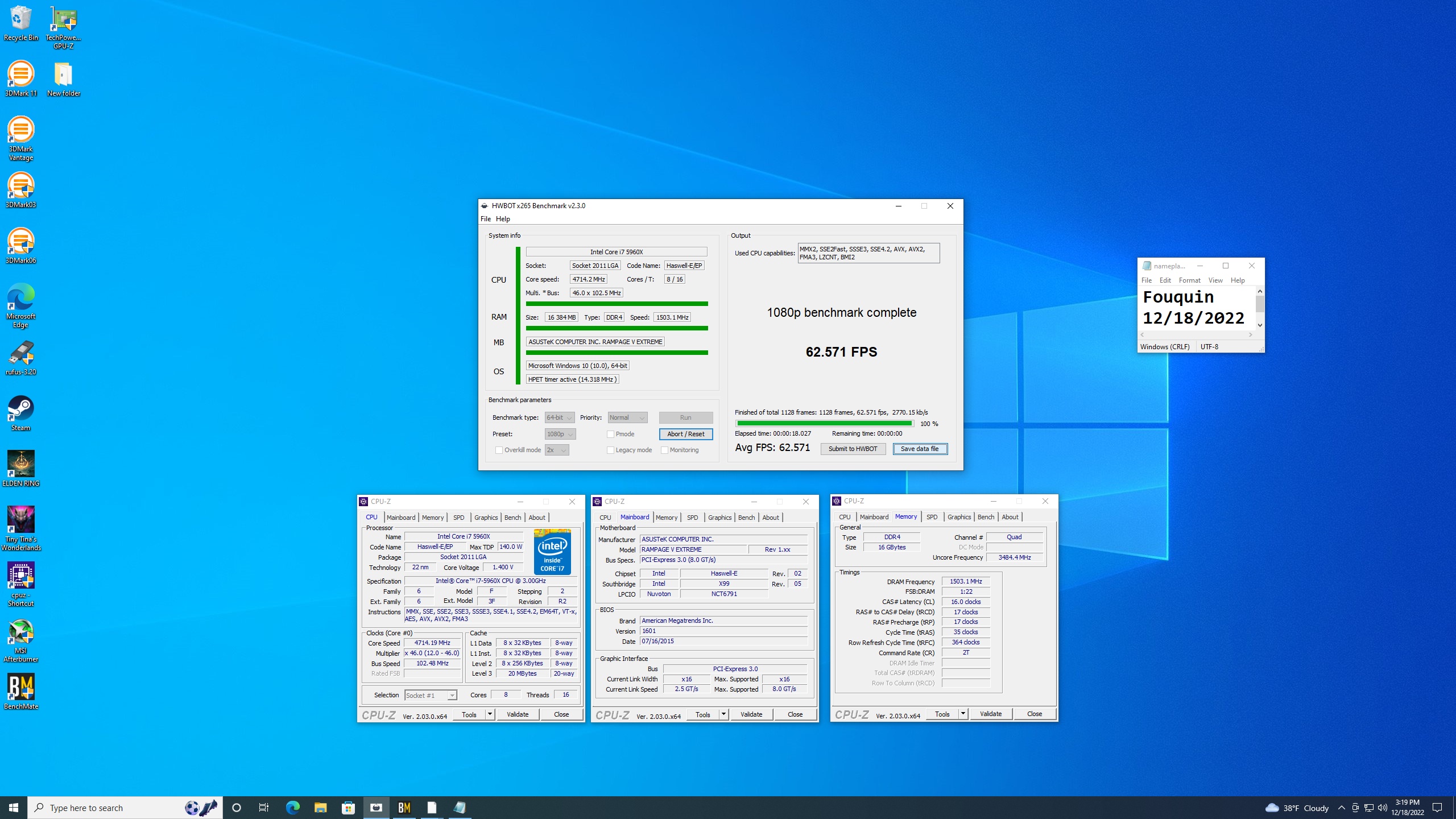Image resolution: width=1456 pixels, height=819 pixels.
Task: Open the 38°F Cloudy weather widget
Action: [x=1297, y=808]
